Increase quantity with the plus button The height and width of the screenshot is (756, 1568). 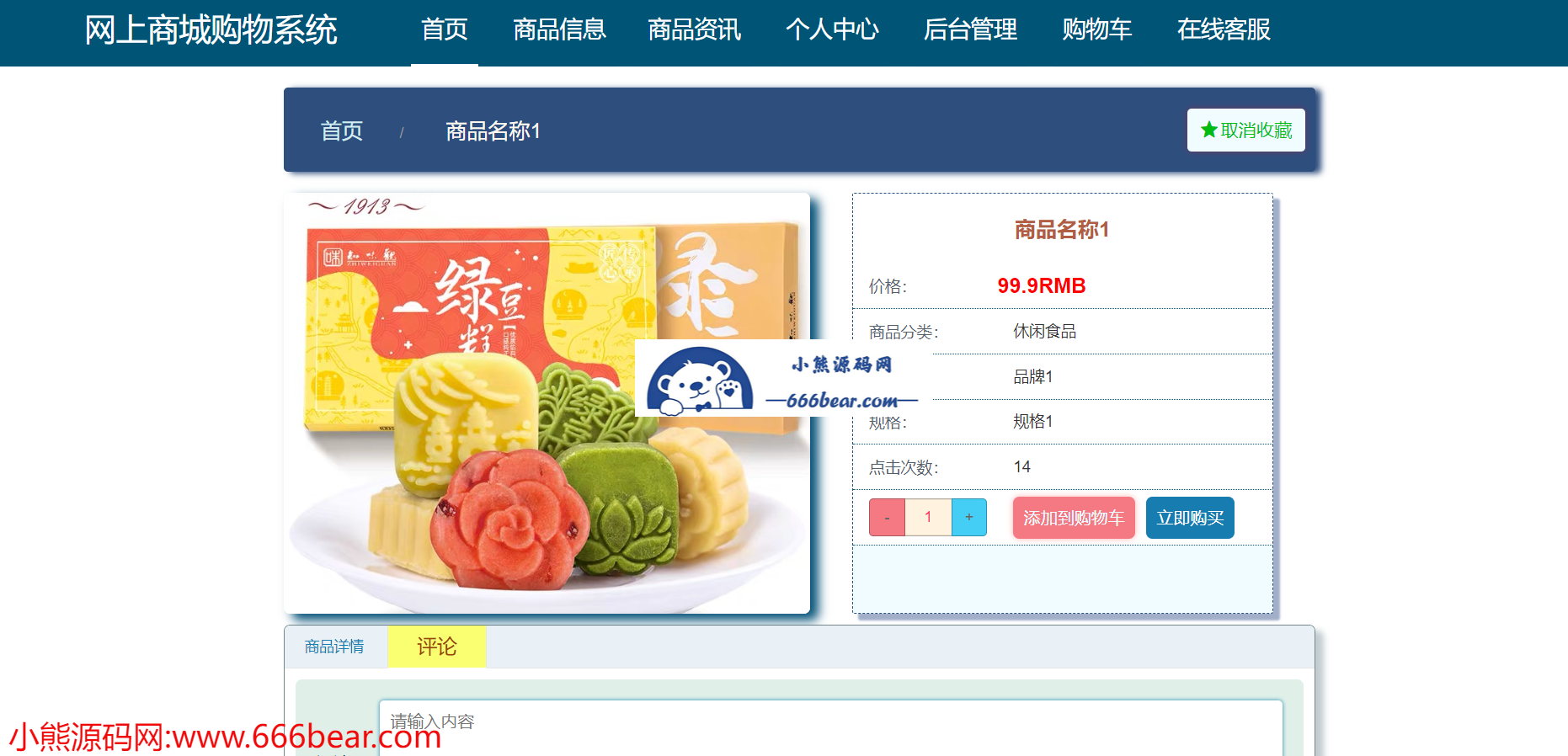pyautogui.click(x=969, y=518)
